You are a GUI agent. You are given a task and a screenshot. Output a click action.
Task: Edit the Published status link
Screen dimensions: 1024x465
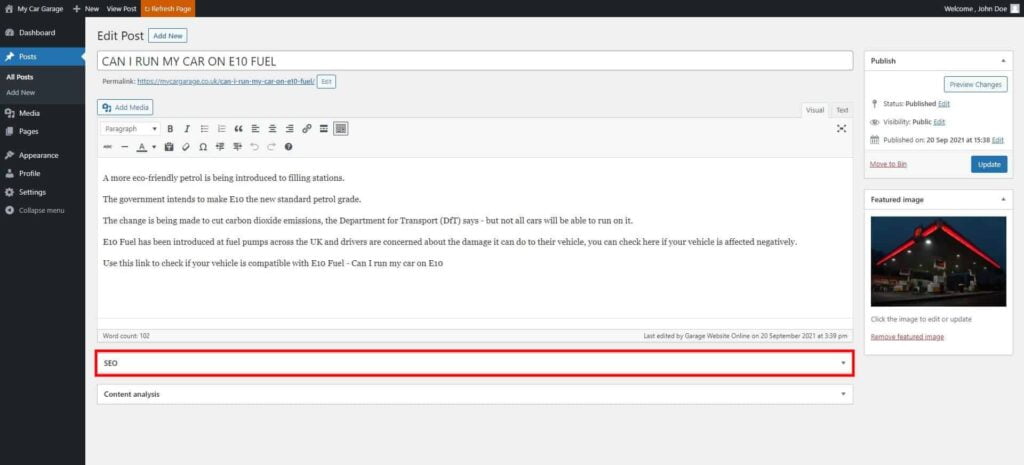coord(944,104)
